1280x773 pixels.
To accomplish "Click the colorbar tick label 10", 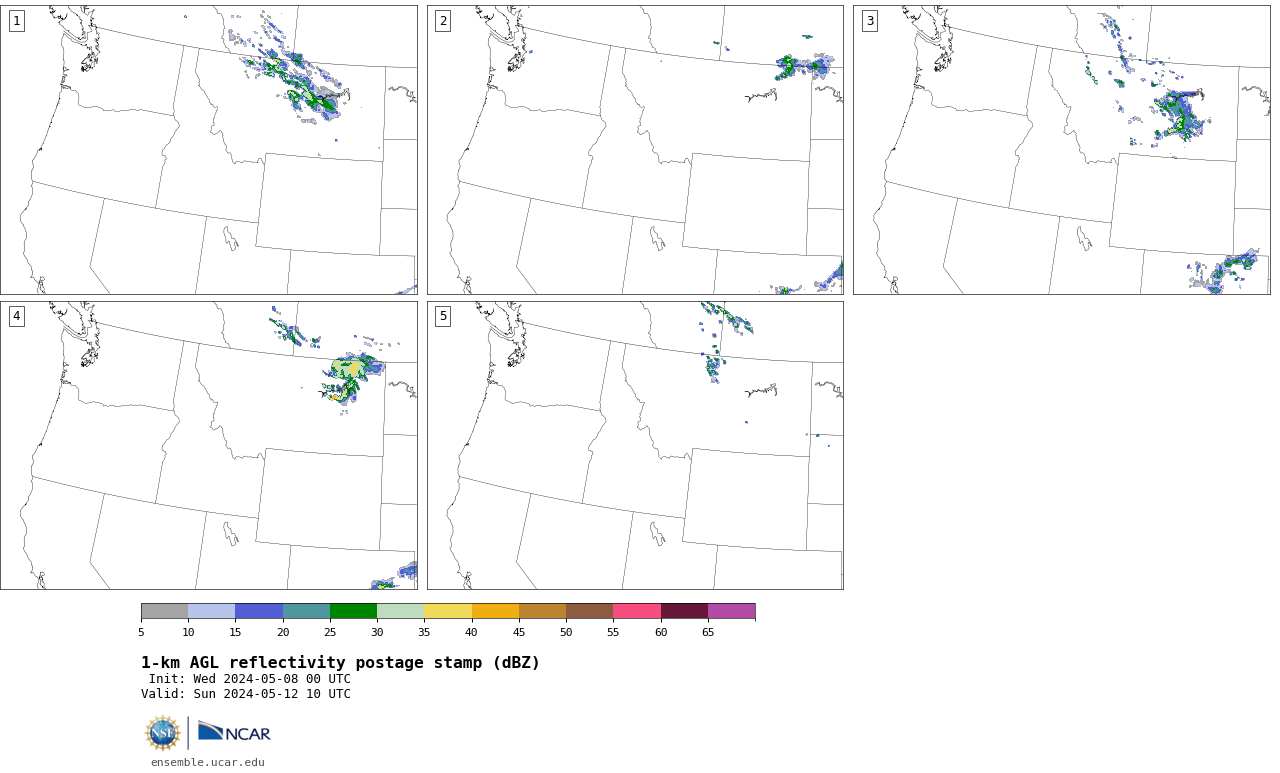I will 188,632.
